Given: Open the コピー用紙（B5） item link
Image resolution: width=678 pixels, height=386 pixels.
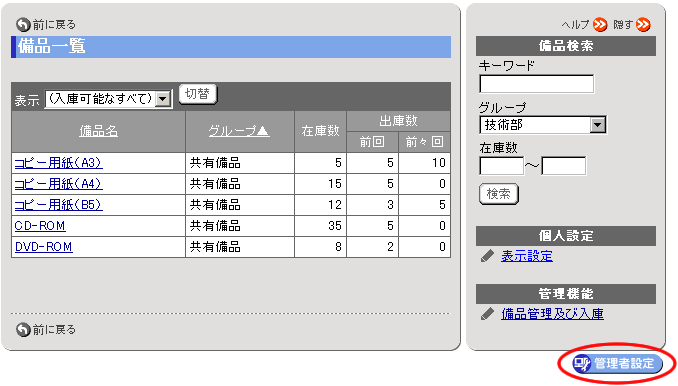Looking at the screenshot, I should pos(58,204).
